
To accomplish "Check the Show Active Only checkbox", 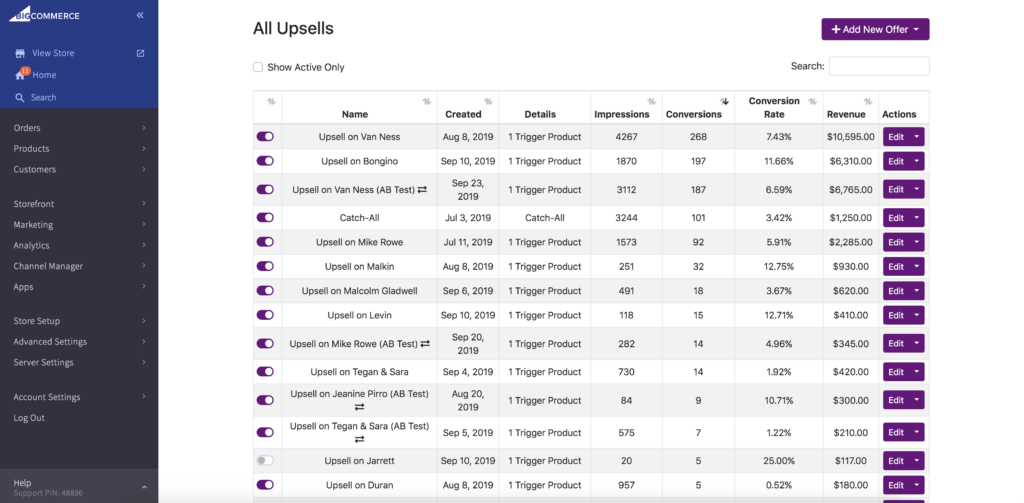I will 258,67.
